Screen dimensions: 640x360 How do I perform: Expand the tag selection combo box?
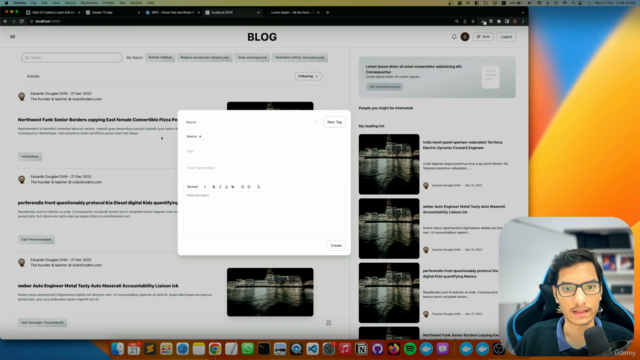point(251,122)
